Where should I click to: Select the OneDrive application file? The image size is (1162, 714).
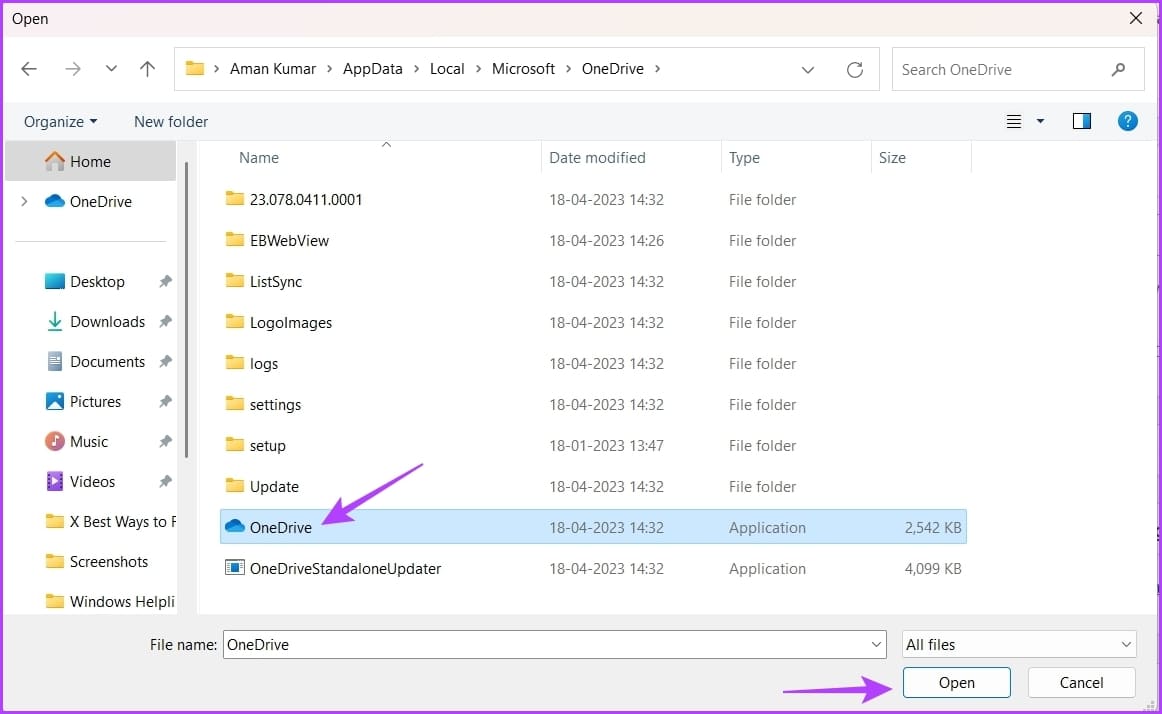(x=593, y=527)
